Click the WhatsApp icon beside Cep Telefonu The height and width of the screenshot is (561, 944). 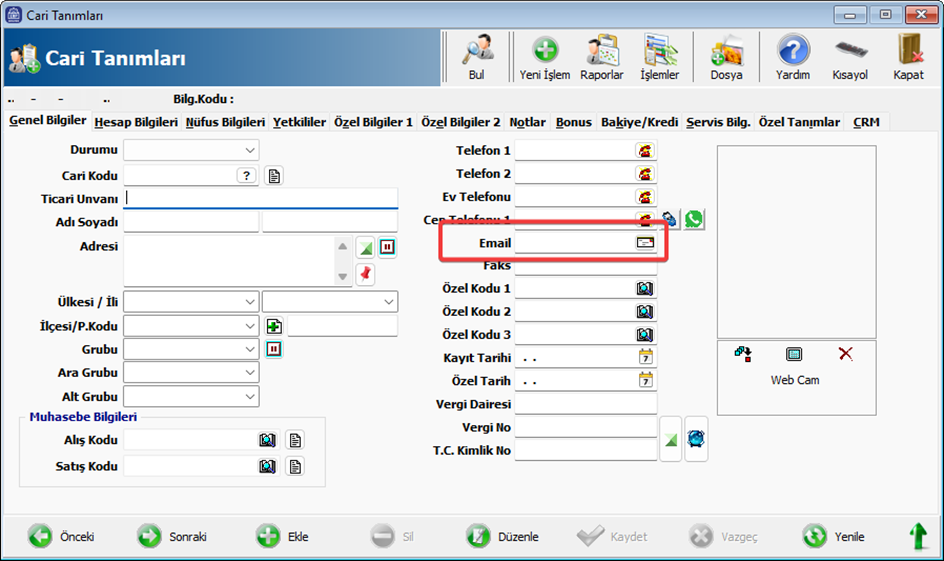click(694, 219)
